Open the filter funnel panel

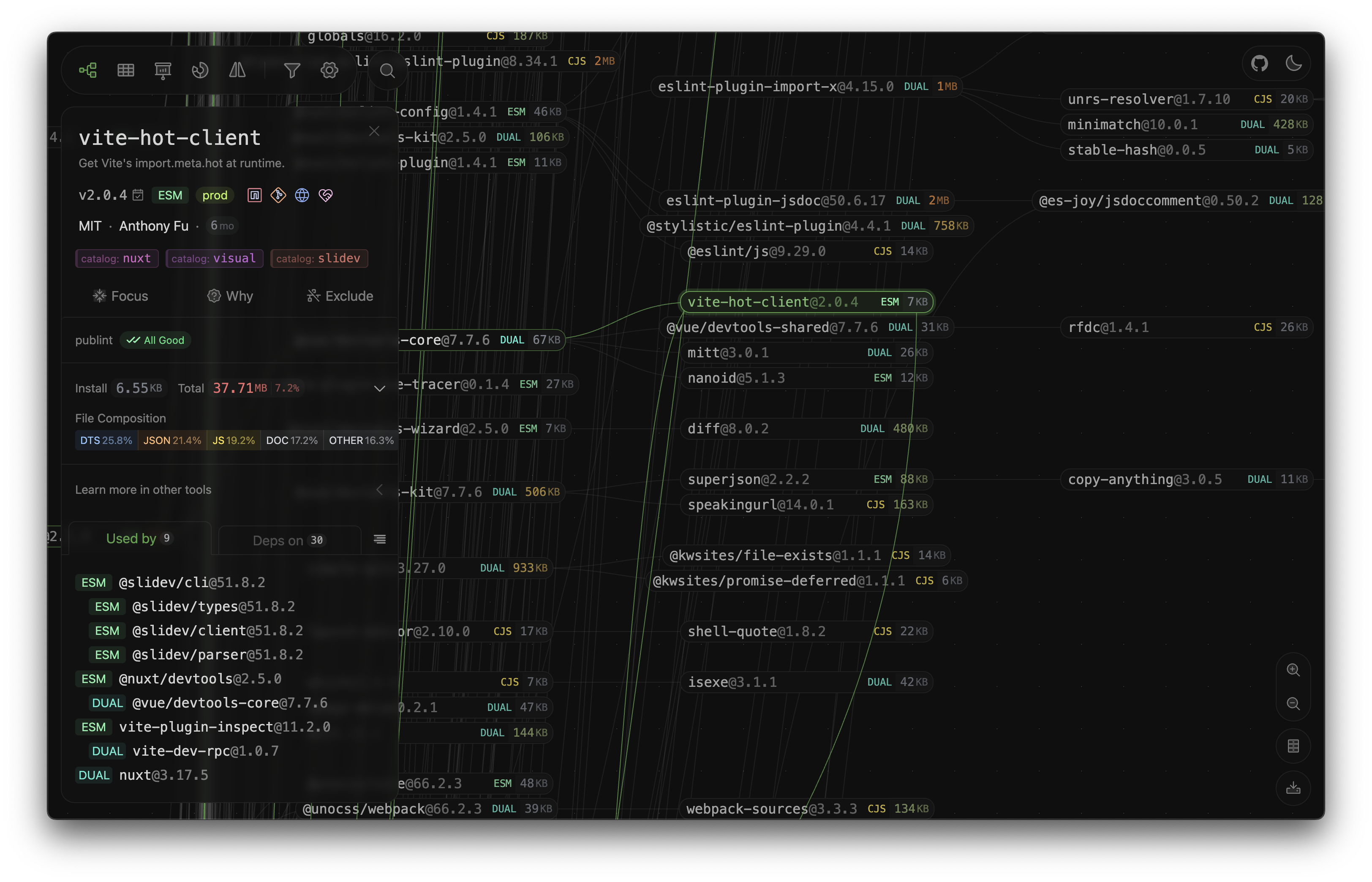292,71
